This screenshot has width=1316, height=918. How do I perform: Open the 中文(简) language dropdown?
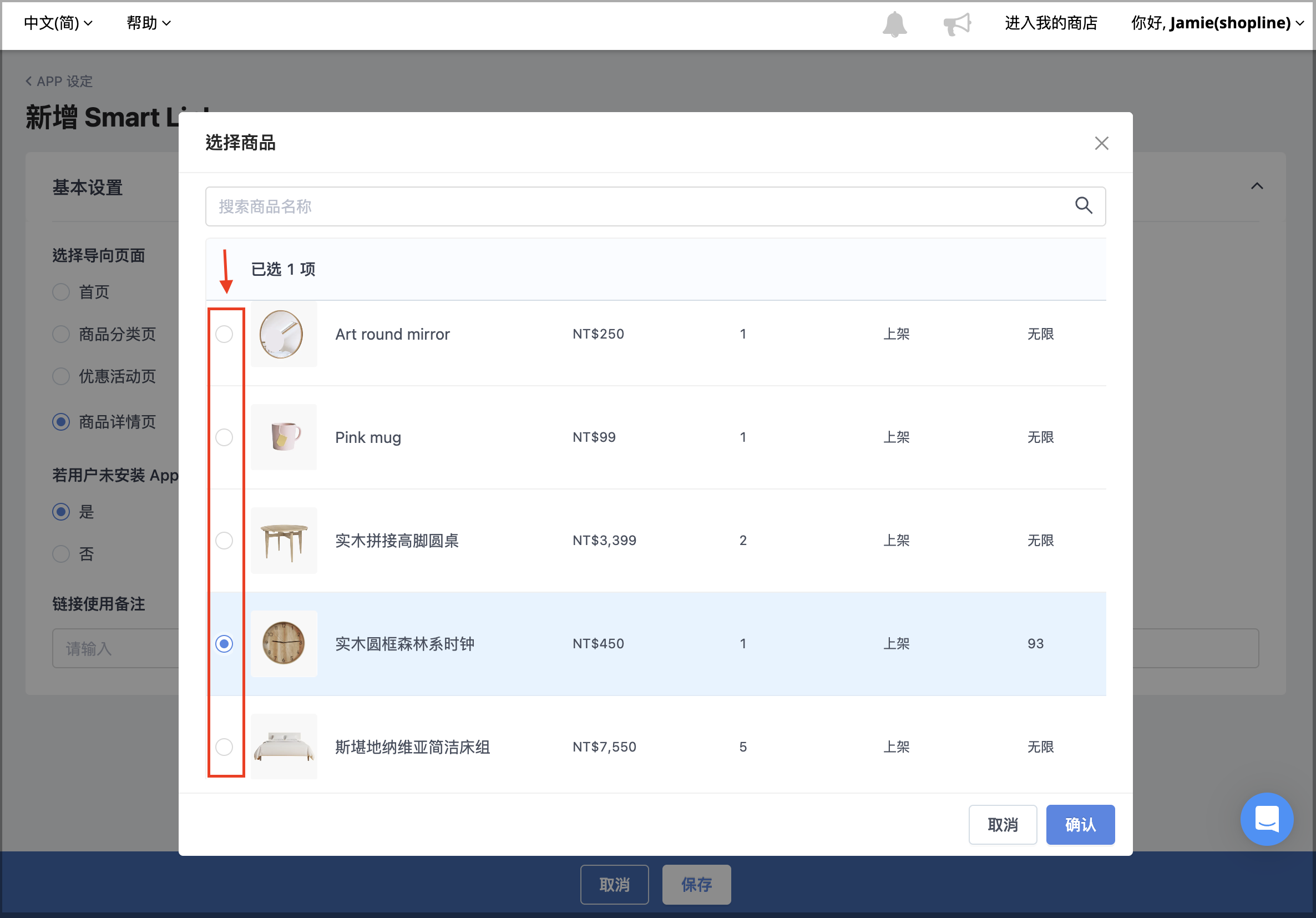pos(58,23)
